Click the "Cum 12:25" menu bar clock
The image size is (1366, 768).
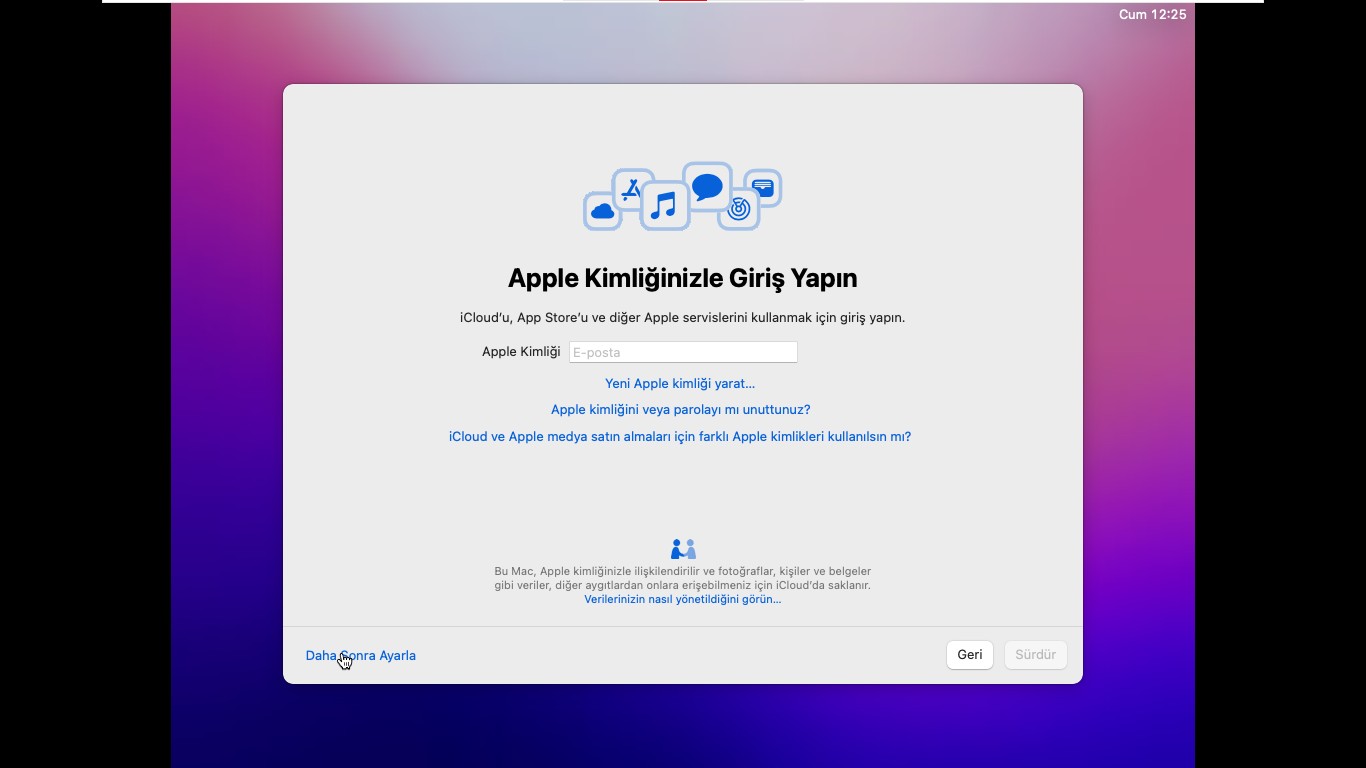click(x=1152, y=14)
